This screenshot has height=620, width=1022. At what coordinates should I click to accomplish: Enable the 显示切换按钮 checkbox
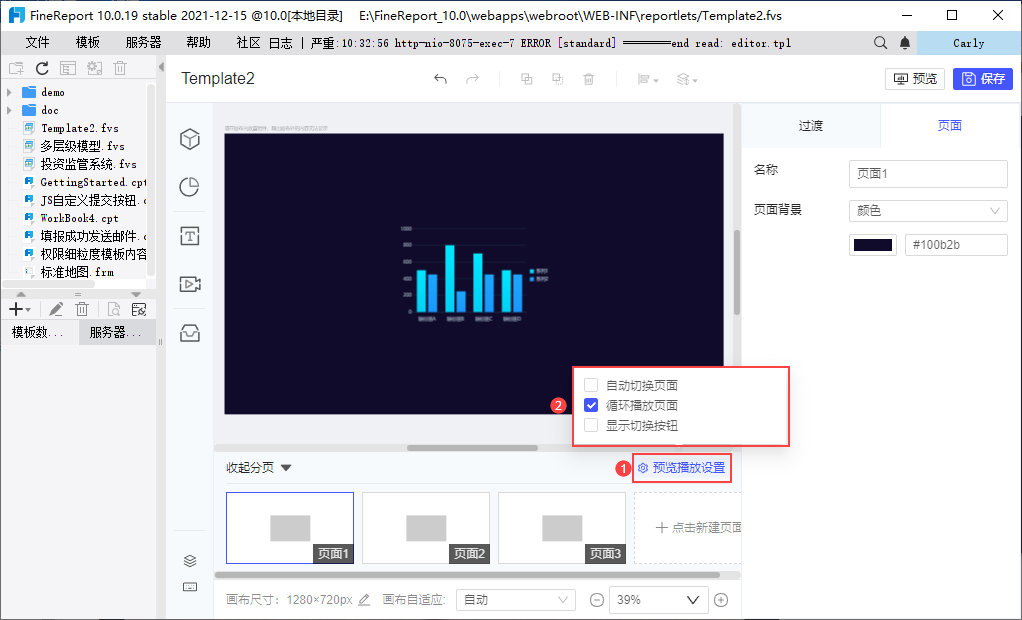pos(591,426)
